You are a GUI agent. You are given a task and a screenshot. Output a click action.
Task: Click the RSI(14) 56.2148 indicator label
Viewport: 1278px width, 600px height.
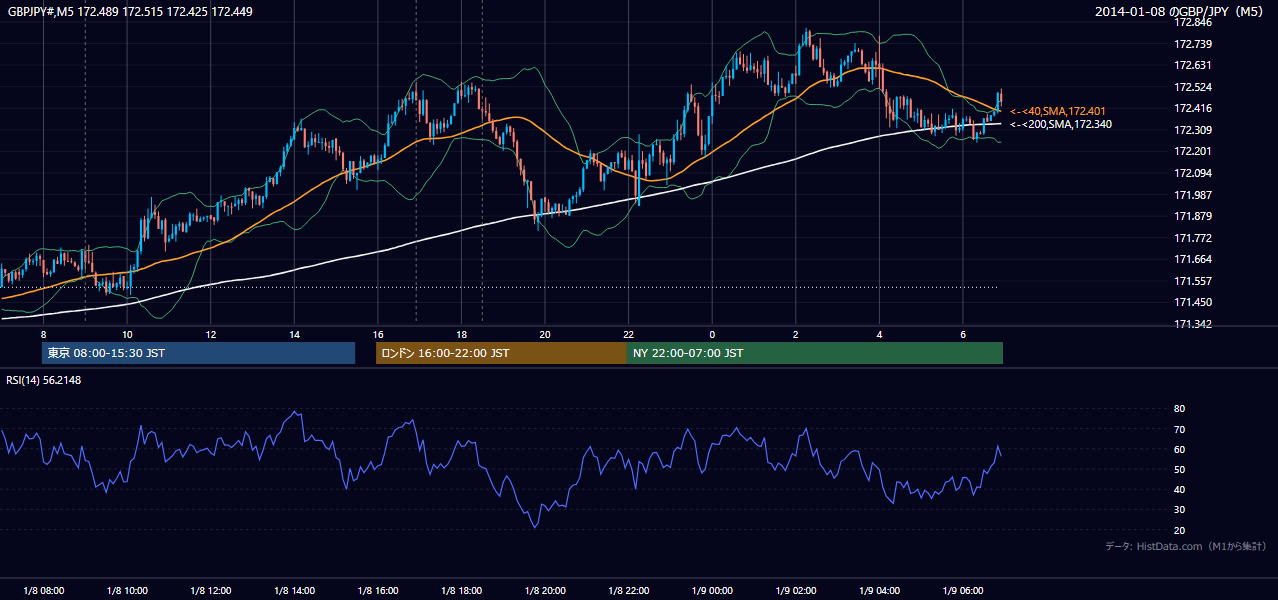coord(44,380)
